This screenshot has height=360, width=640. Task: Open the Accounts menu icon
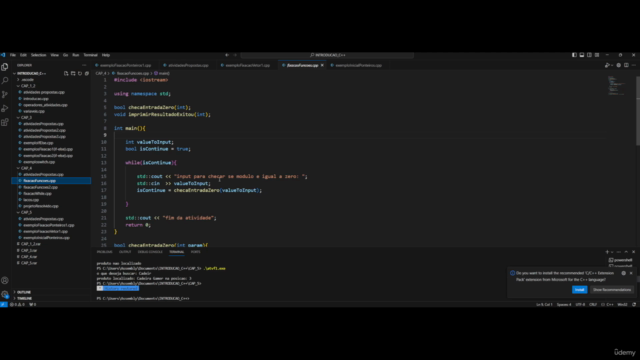click(x=5, y=280)
